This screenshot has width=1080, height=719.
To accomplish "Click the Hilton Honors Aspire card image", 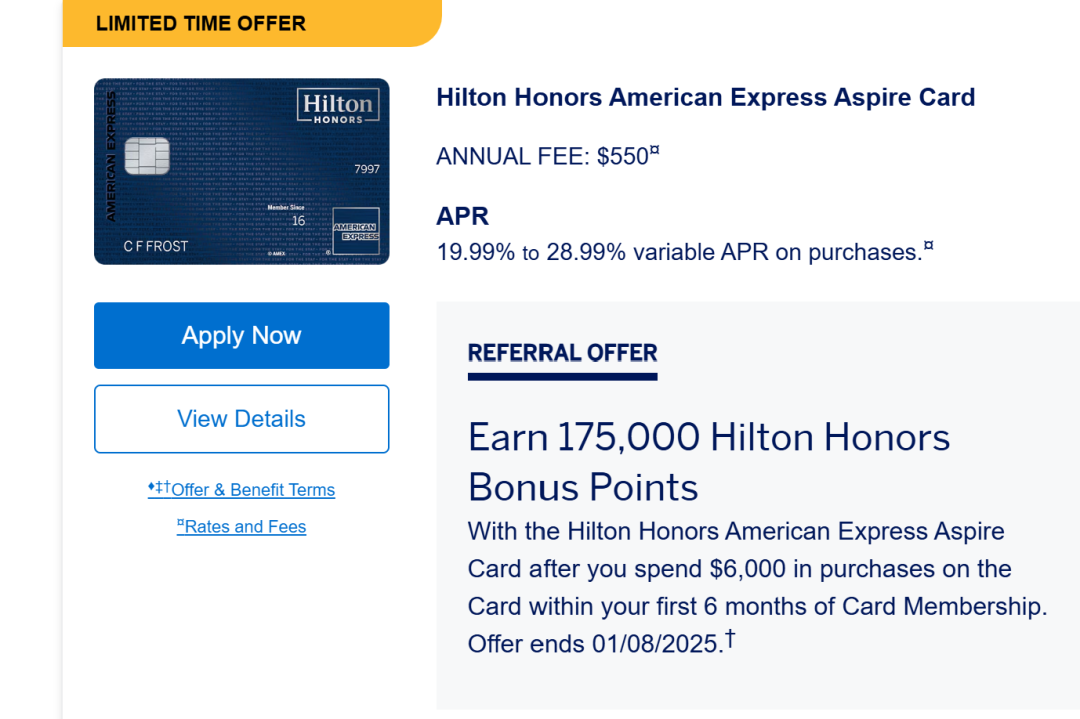I will [x=242, y=171].
